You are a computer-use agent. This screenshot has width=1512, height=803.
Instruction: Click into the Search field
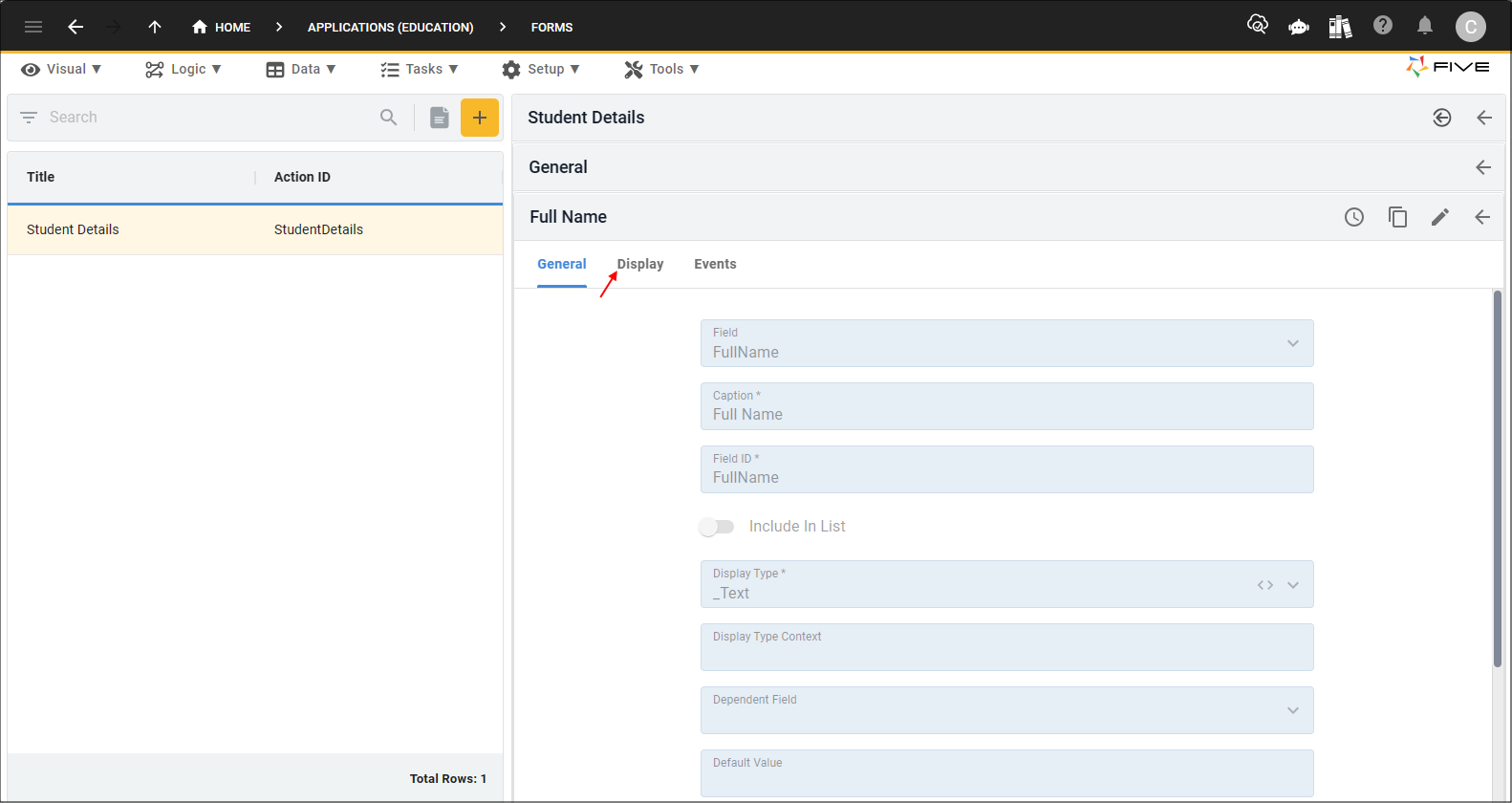210,117
